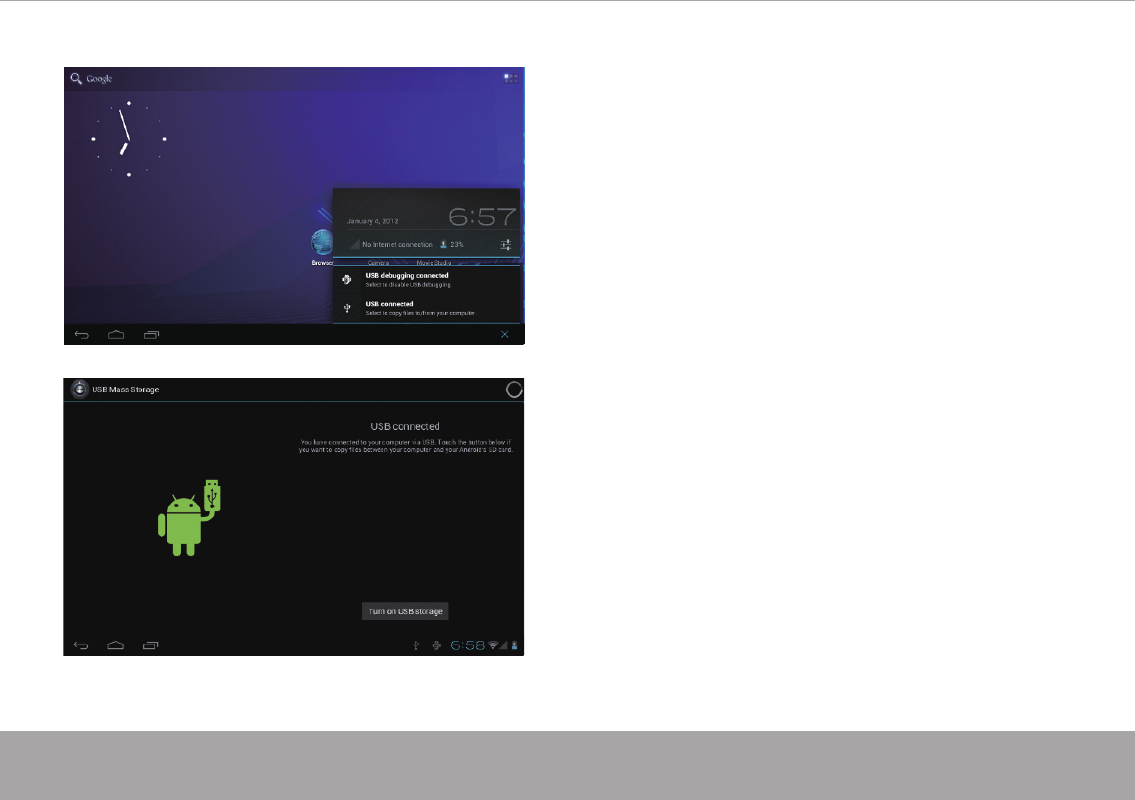Click the Wi-Fi icon in the status bar
Viewport: 1135px width, 800px height.
493,645
